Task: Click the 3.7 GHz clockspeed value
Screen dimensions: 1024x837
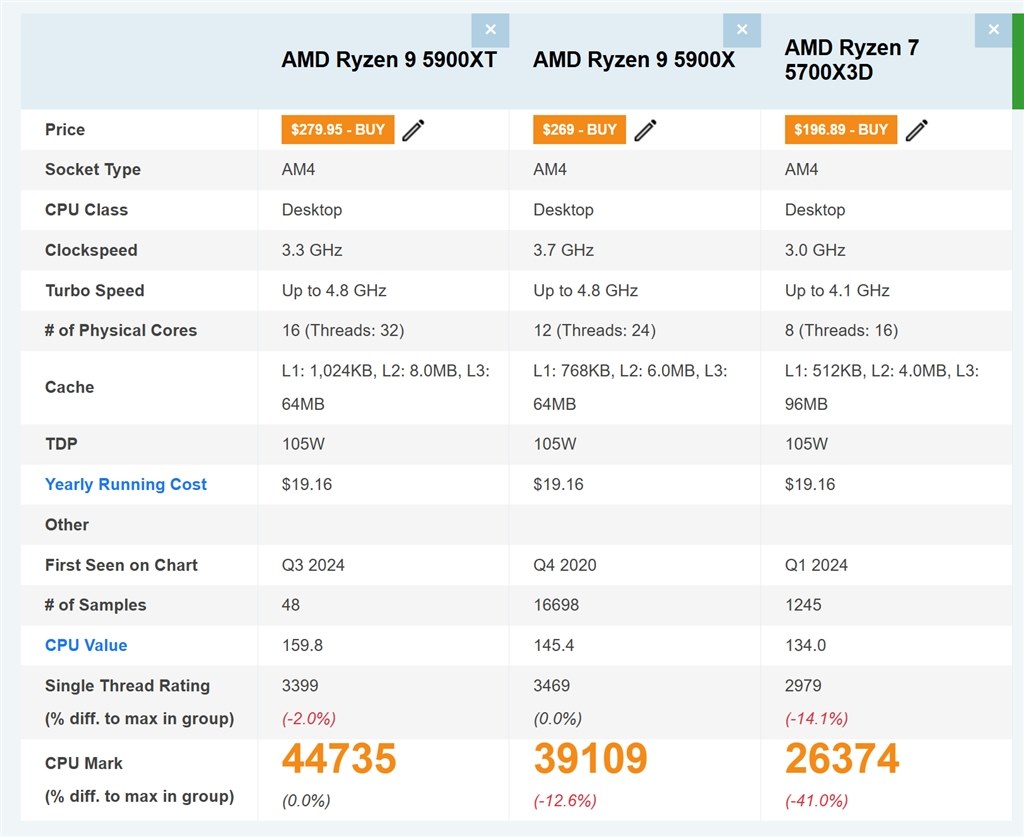Action: [563, 250]
